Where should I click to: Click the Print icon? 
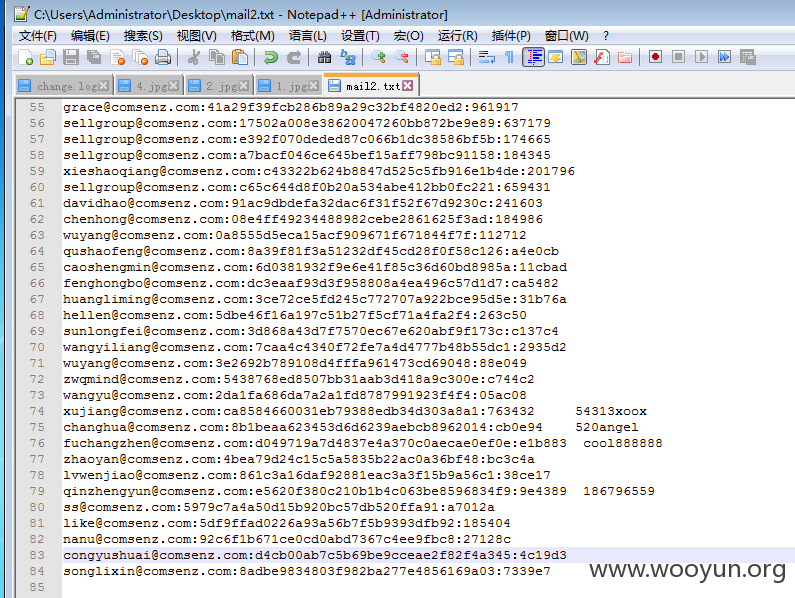click(x=163, y=57)
